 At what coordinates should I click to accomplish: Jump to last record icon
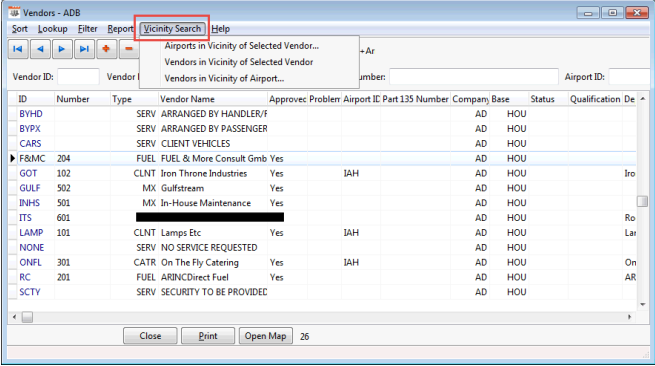click(x=84, y=49)
